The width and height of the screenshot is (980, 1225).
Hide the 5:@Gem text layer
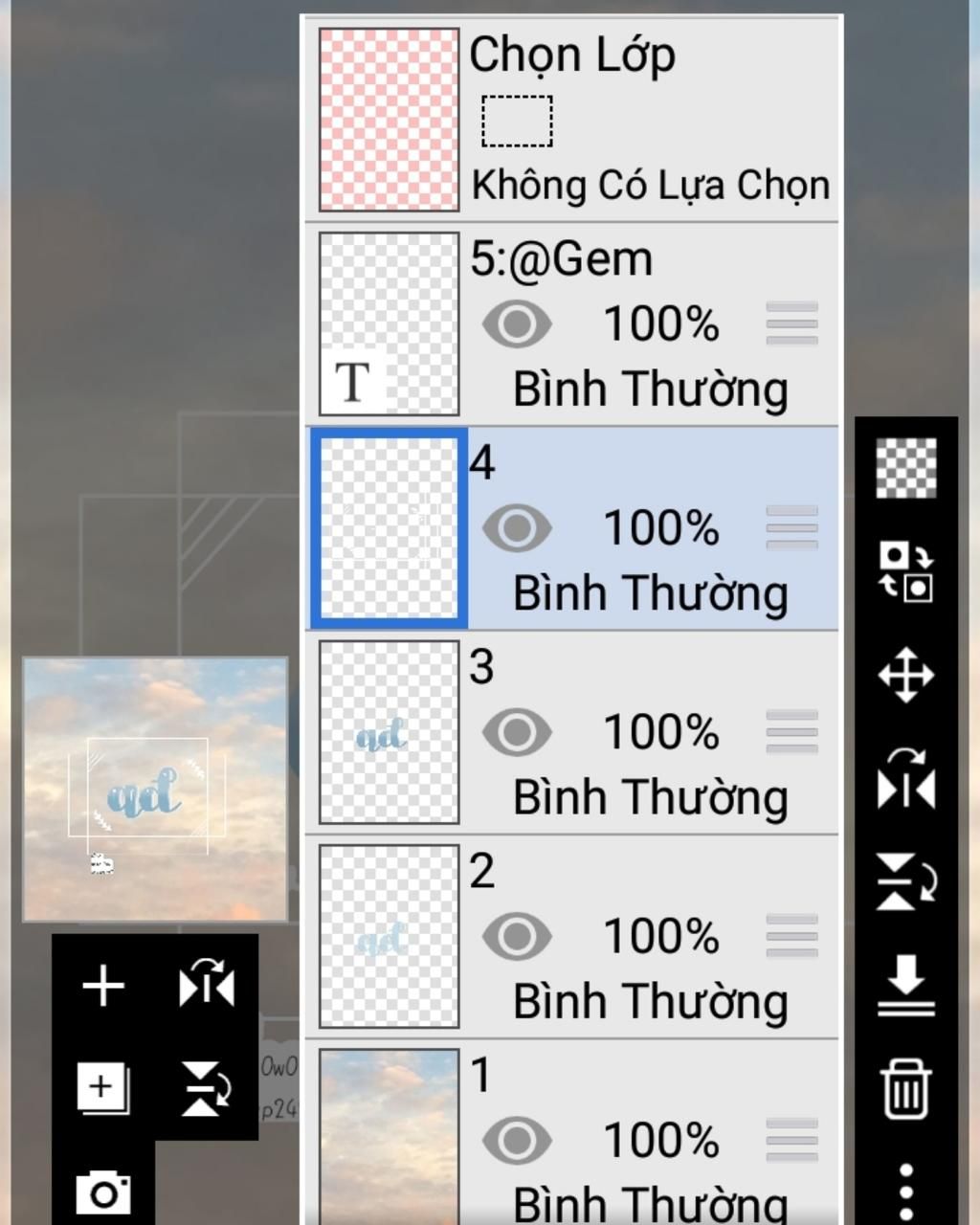[x=517, y=324]
